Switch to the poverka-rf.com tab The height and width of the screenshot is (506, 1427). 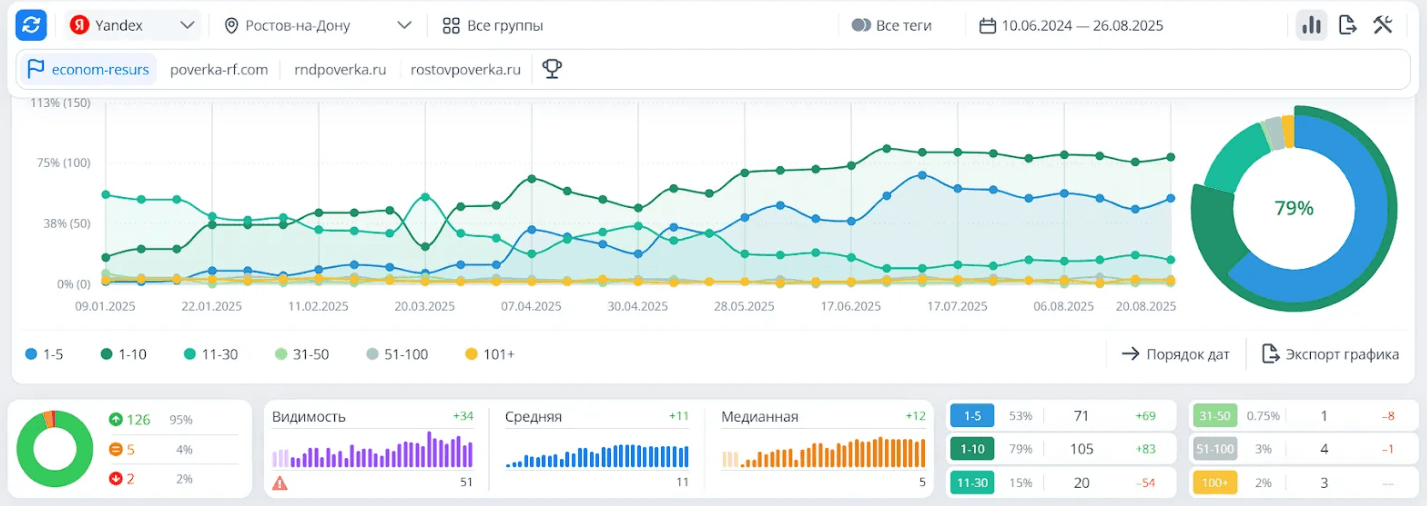pos(219,70)
